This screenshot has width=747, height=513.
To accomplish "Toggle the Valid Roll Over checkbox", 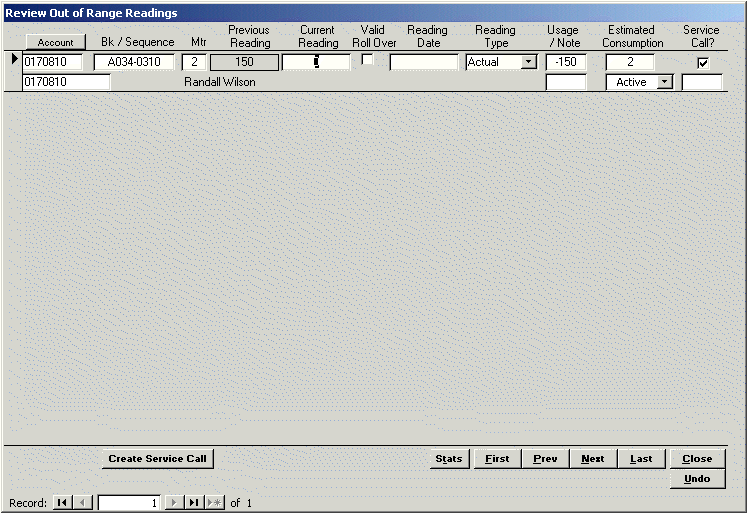I will (x=367, y=60).
